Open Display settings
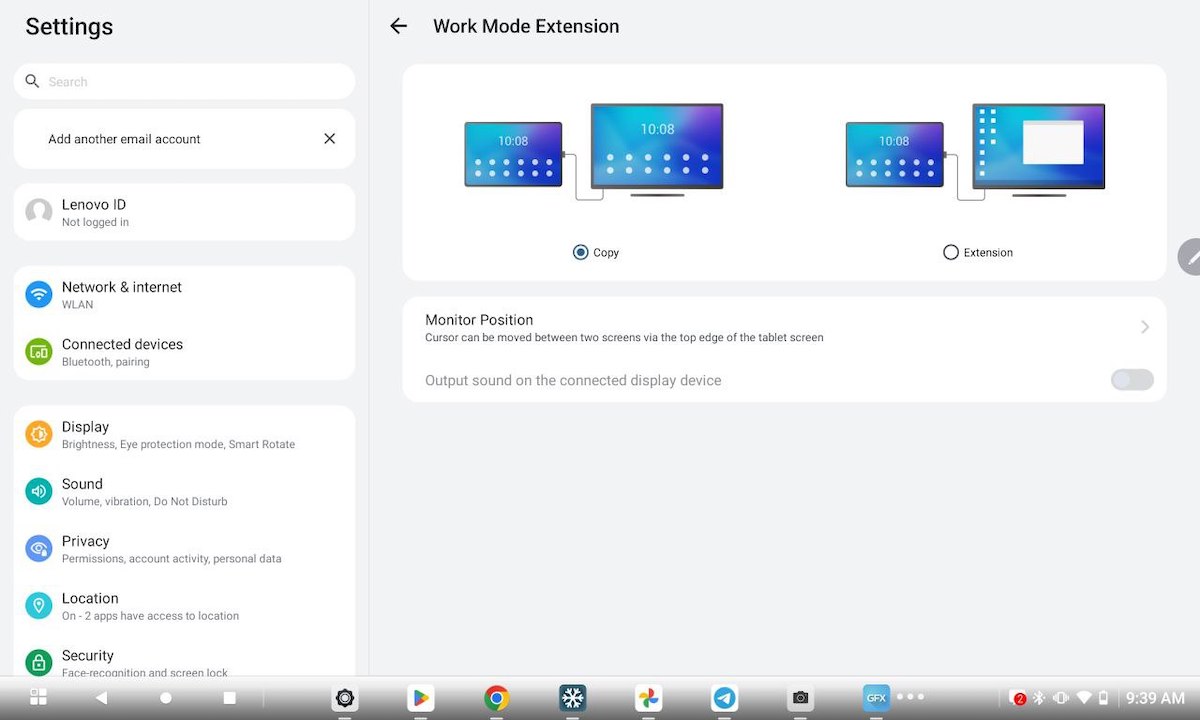Viewport: 1200px width, 720px height. click(x=184, y=434)
